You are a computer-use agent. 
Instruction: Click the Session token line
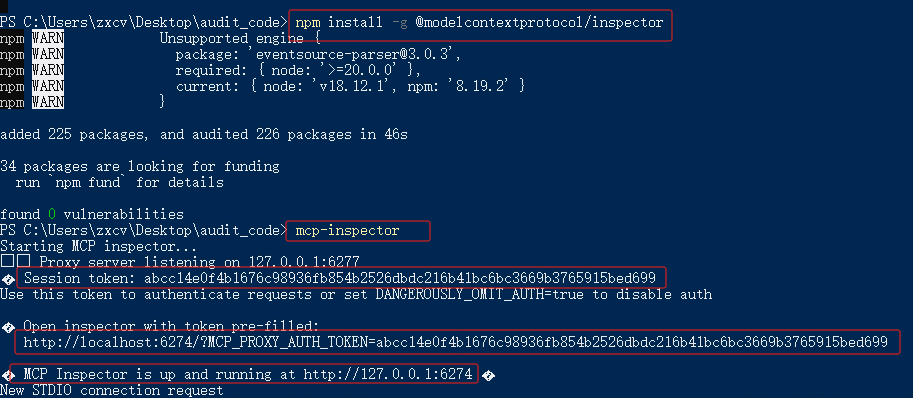pos(340,278)
